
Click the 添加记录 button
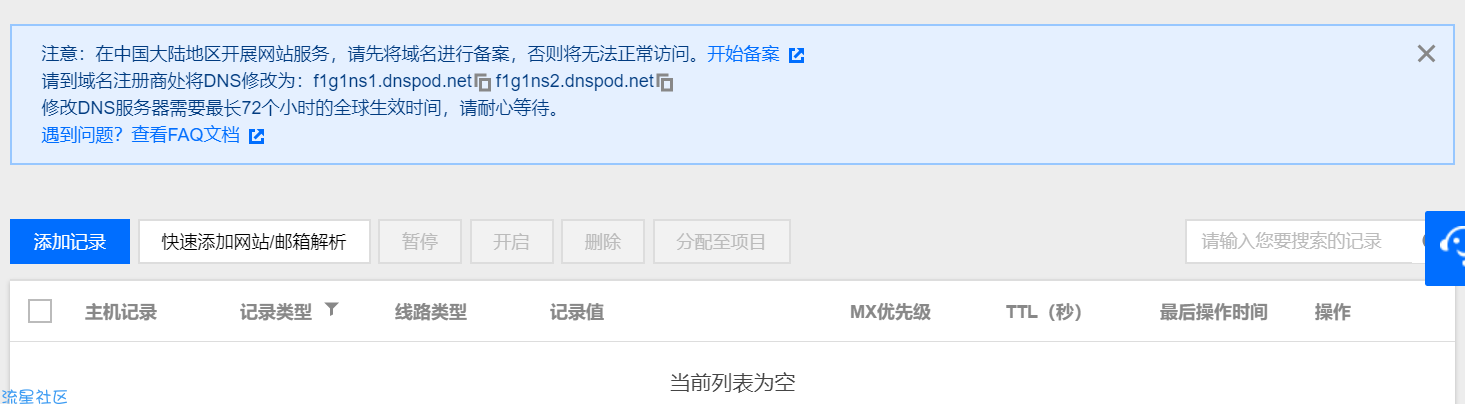pyautogui.click(x=70, y=242)
